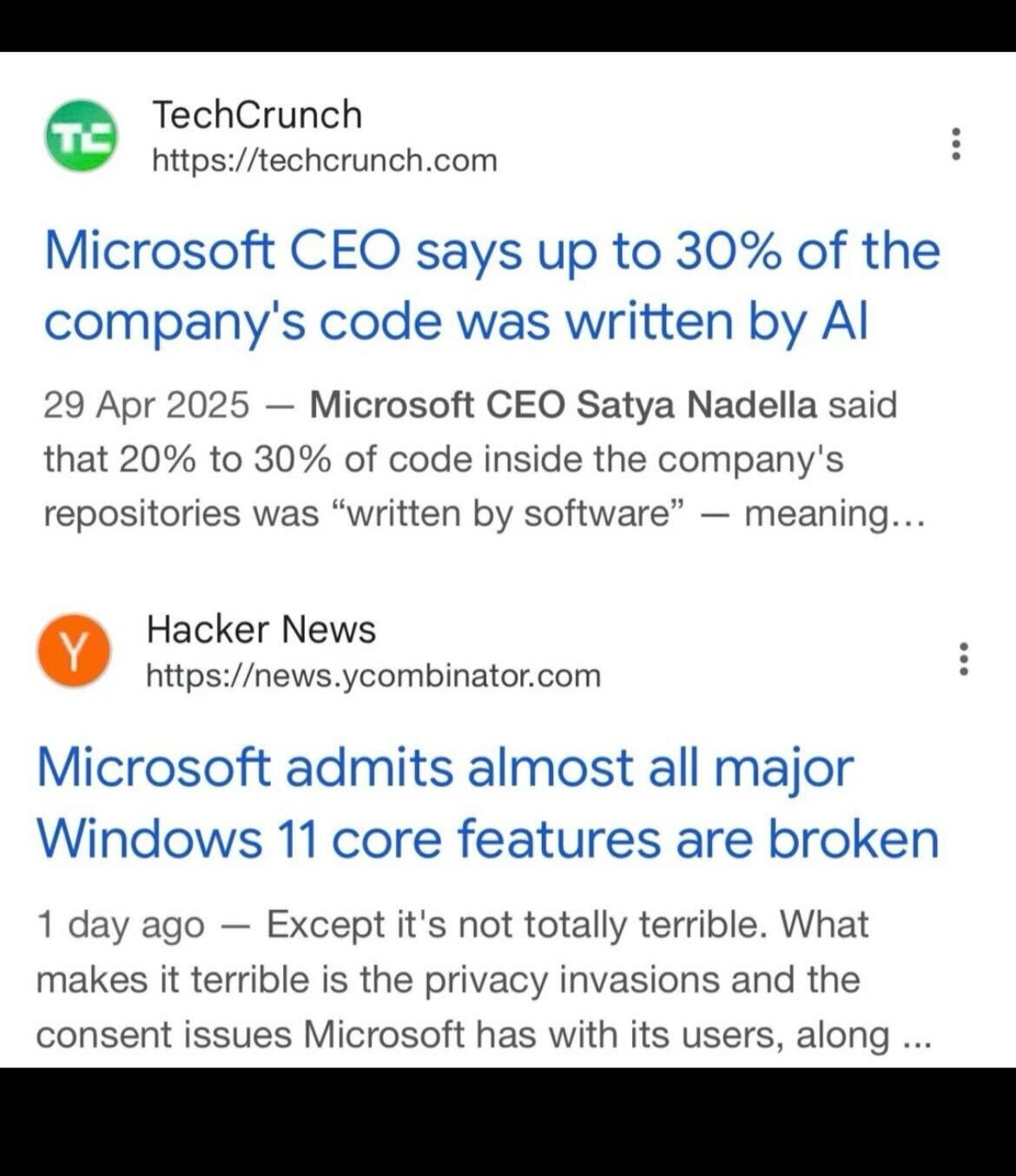Click 'company's code was written by AI' line
The image size is (1016, 1176).
point(456,323)
